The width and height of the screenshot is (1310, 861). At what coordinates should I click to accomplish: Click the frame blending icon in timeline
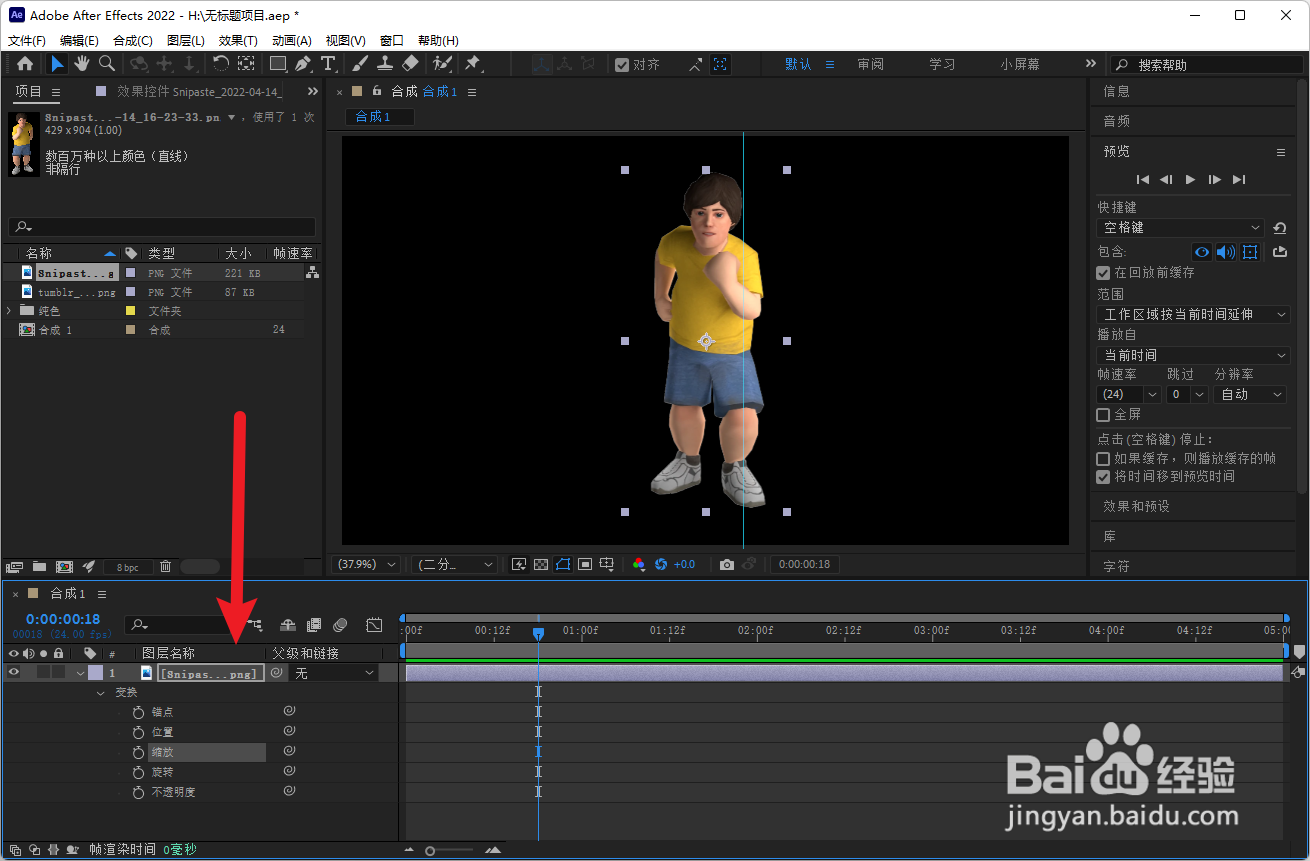tap(314, 625)
